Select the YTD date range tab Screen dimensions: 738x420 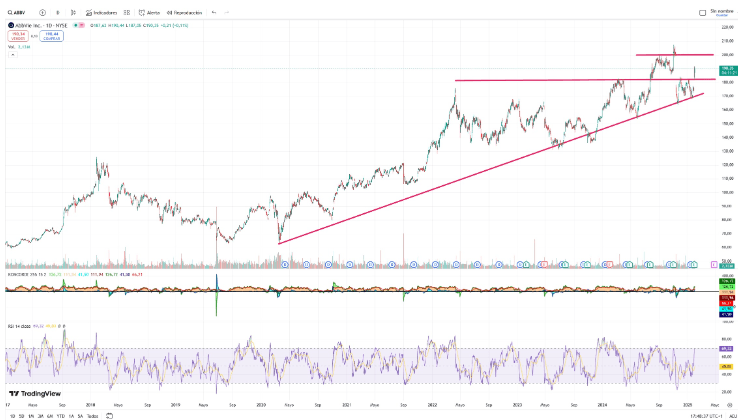60,414
